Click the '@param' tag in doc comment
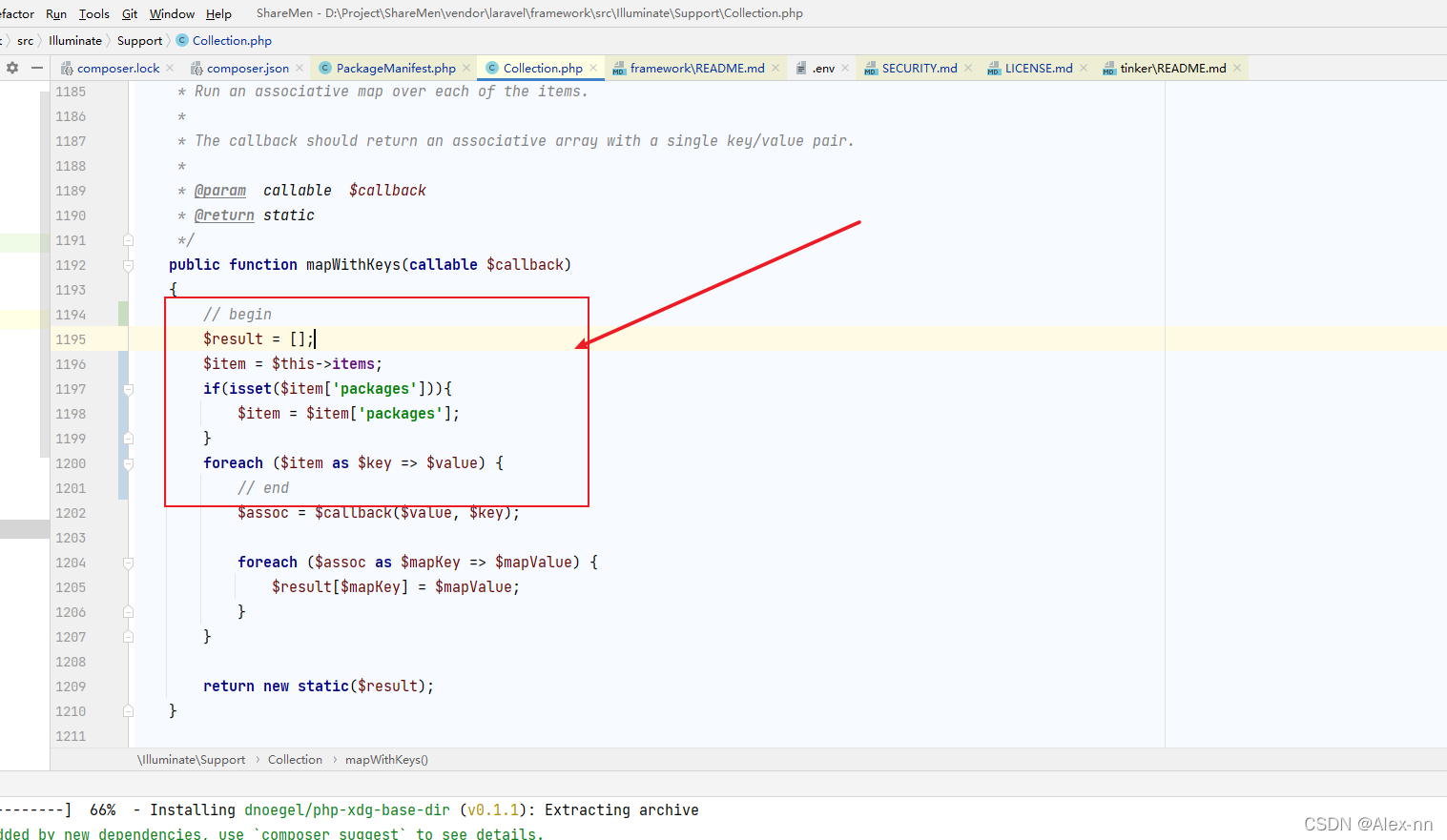Viewport: 1447px width, 840px height. (220, 191)
